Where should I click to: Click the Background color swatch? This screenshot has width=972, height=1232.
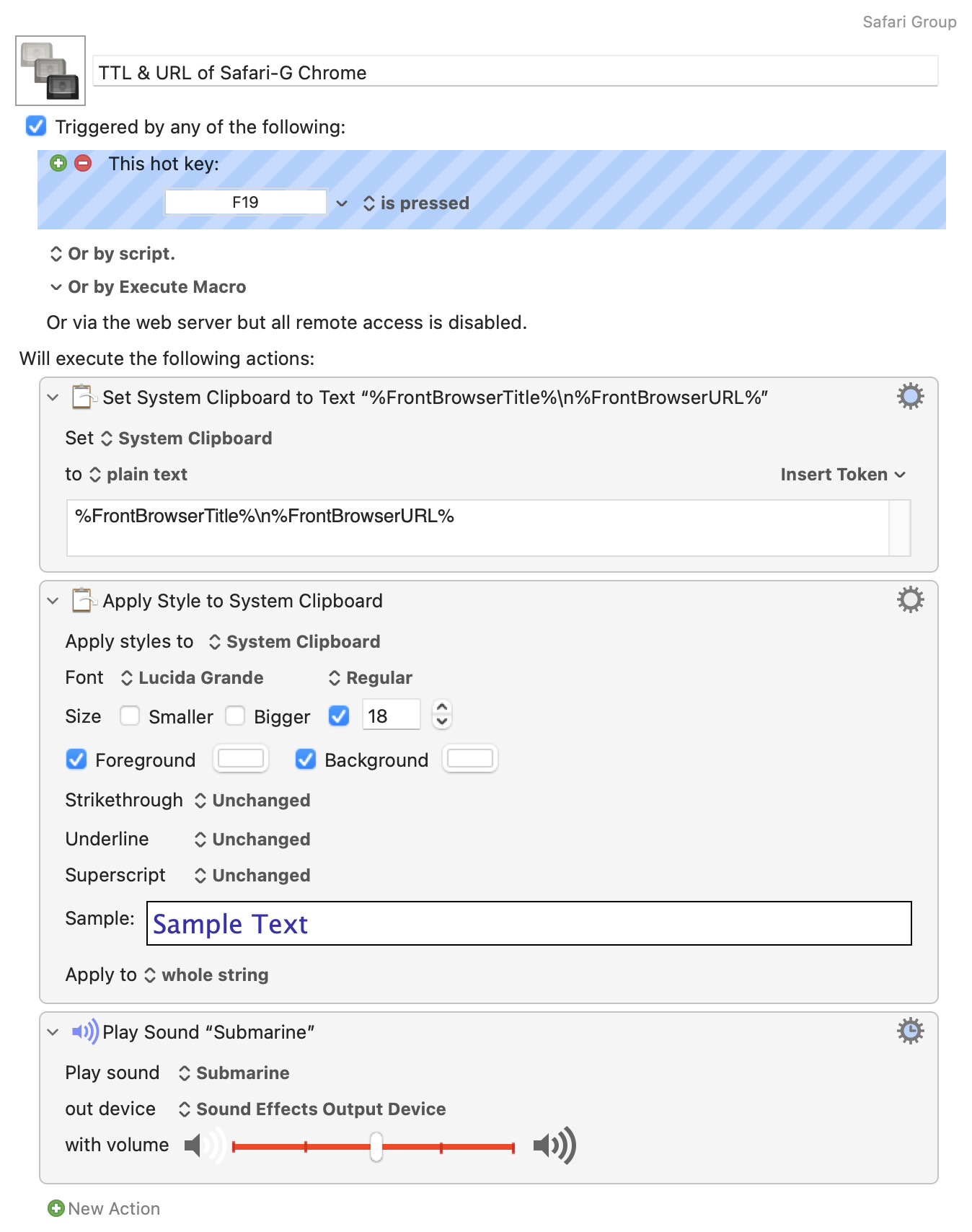click(470, 759)
